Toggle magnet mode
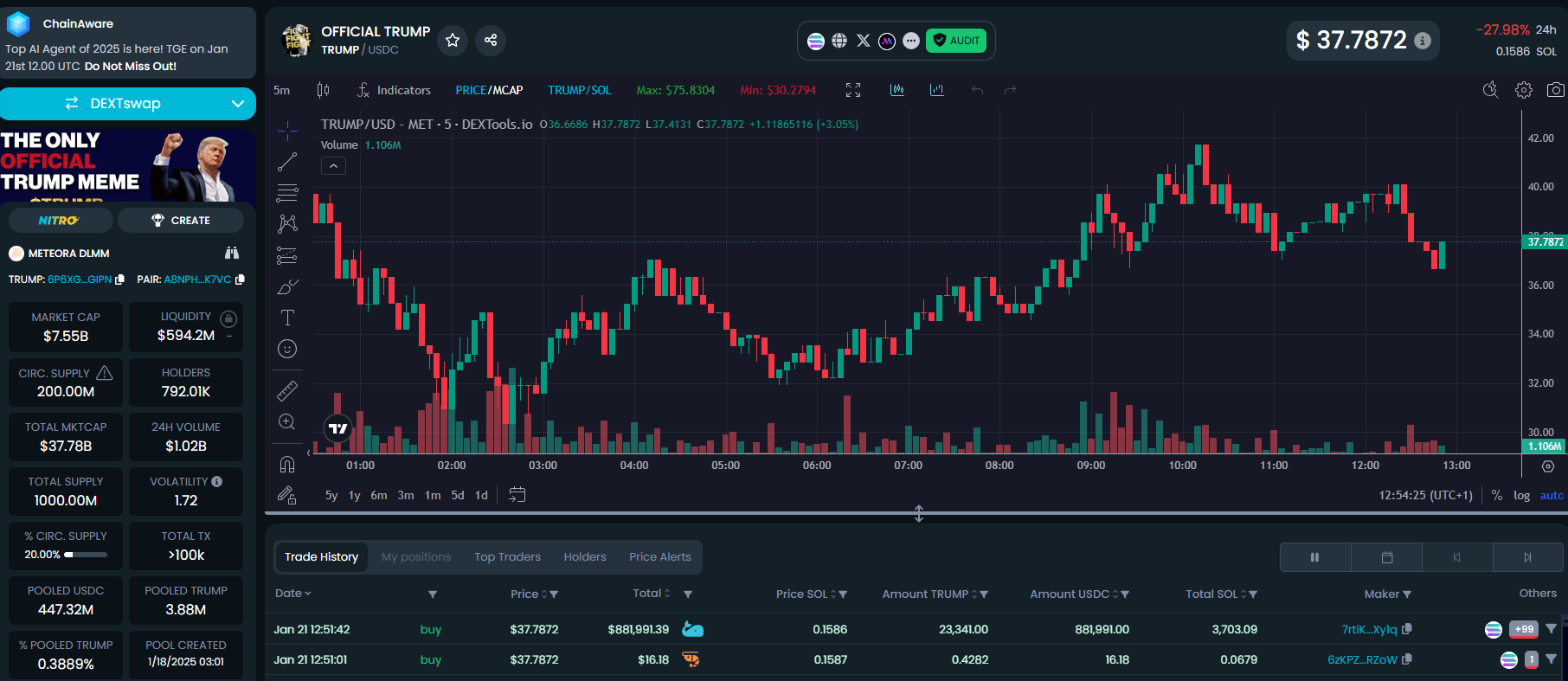 coord(287,465)
